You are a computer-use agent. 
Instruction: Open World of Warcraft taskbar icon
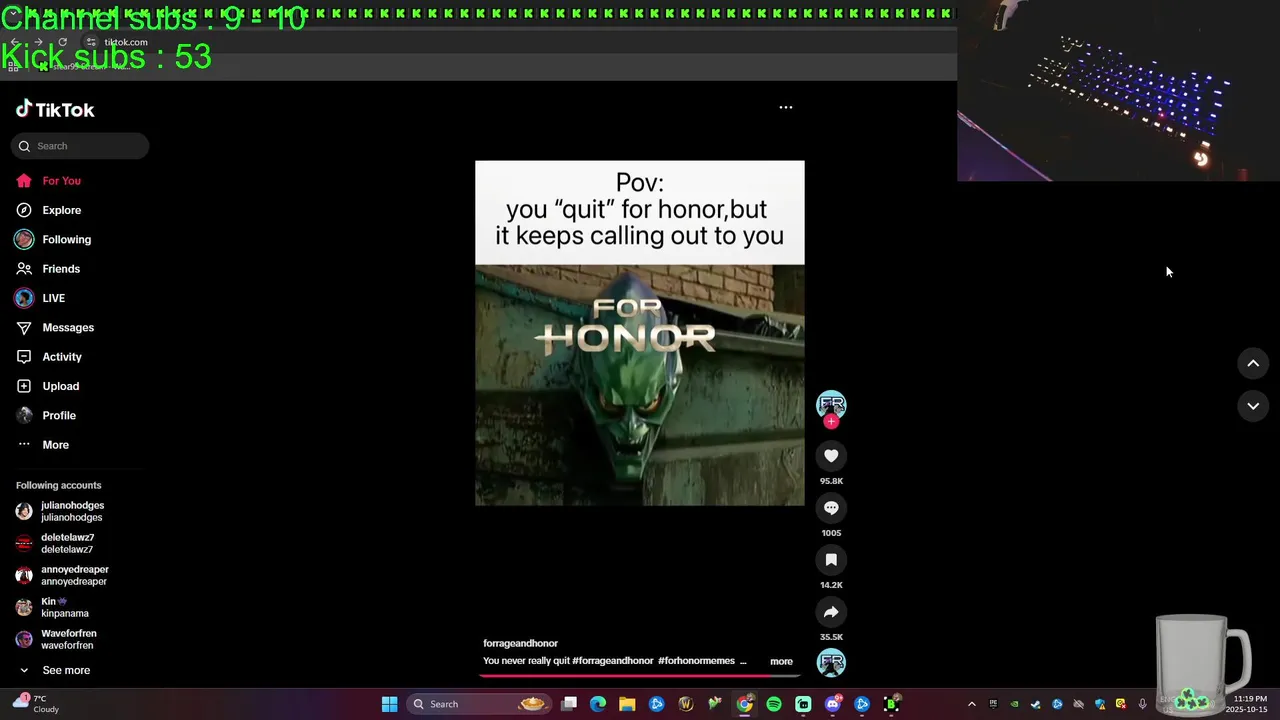tap(686, 704)
